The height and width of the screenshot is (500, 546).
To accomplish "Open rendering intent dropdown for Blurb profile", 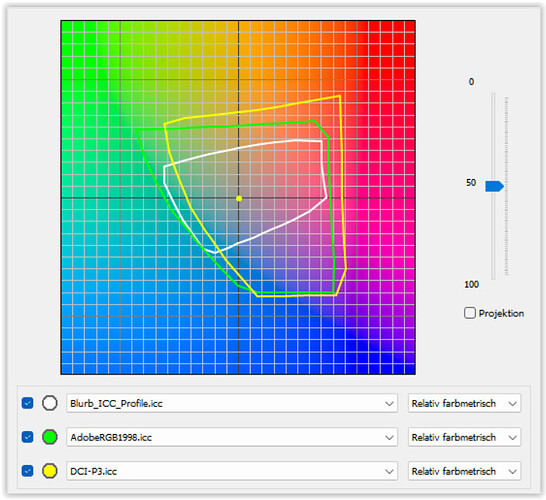I will [465, 403].
